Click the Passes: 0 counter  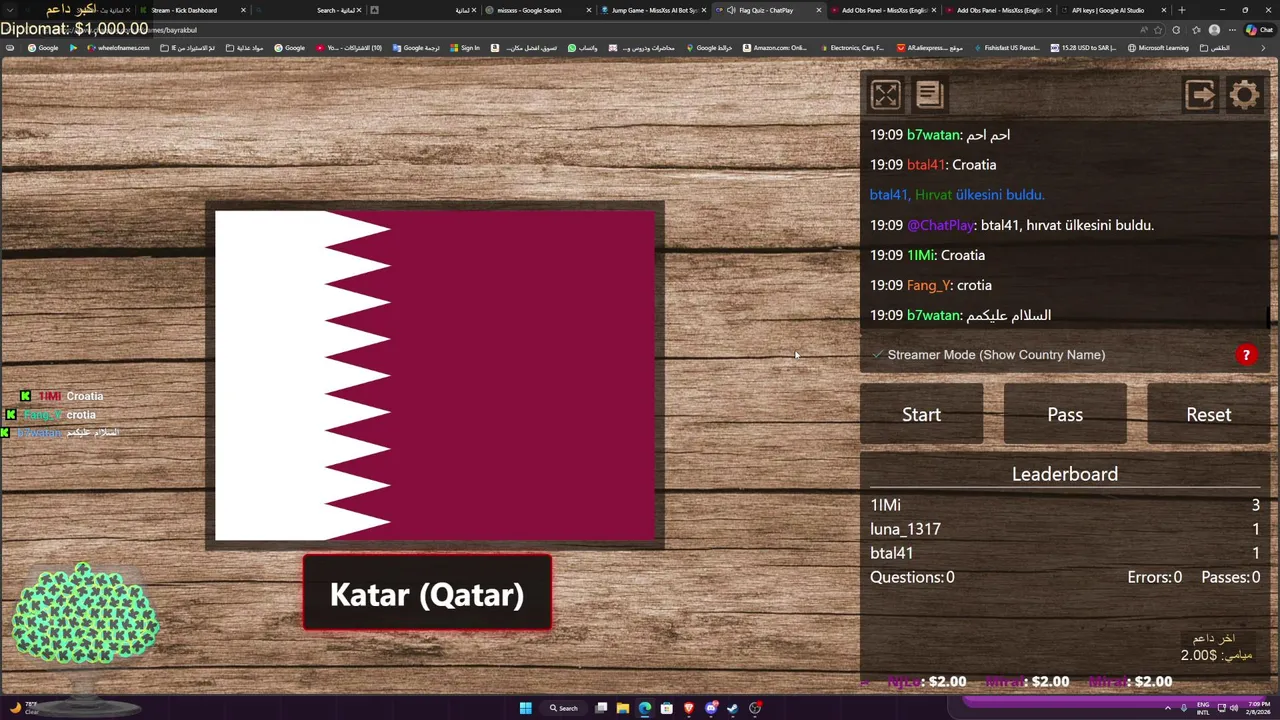1230,577
